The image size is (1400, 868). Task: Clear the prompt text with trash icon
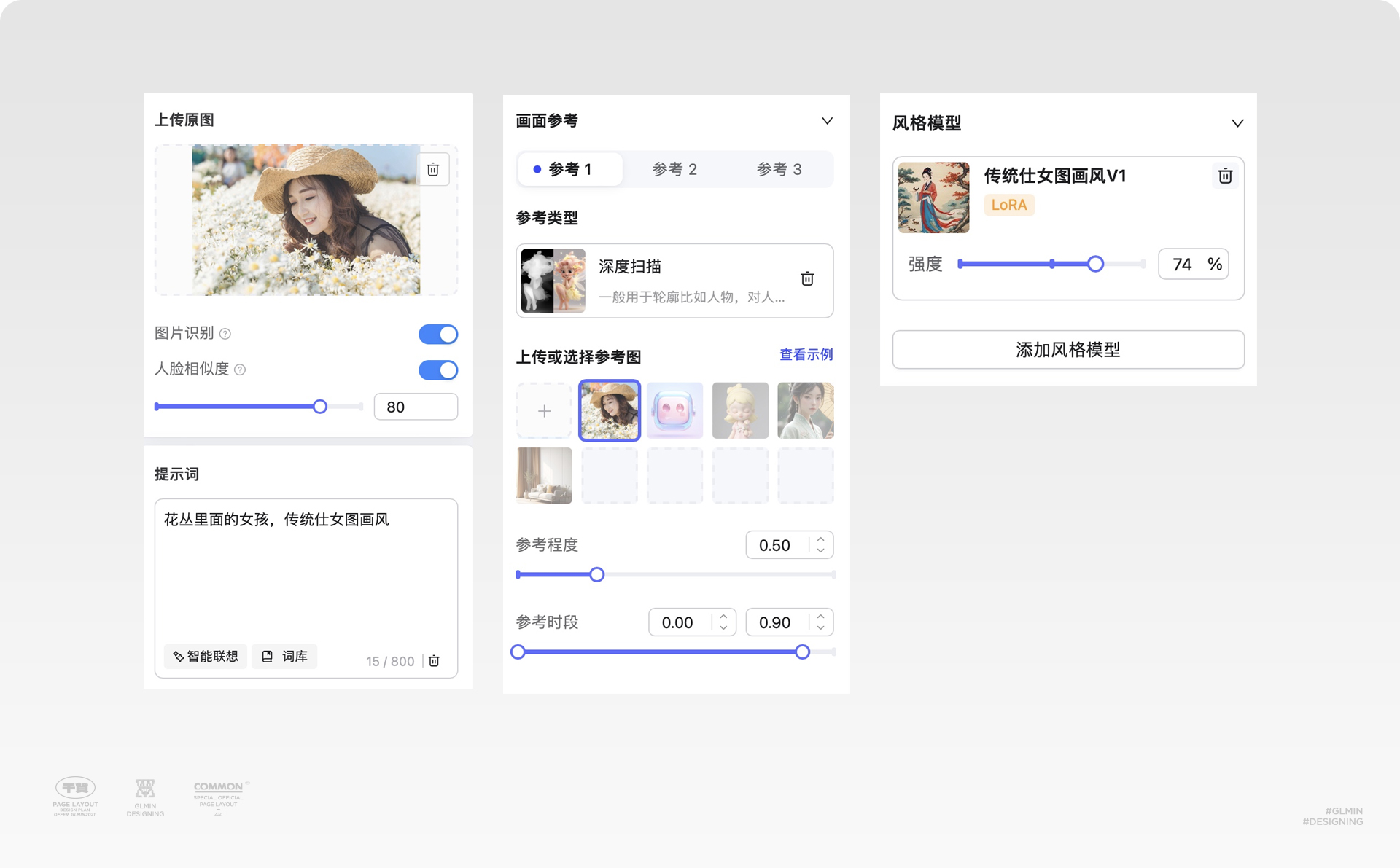click(434, 661)
